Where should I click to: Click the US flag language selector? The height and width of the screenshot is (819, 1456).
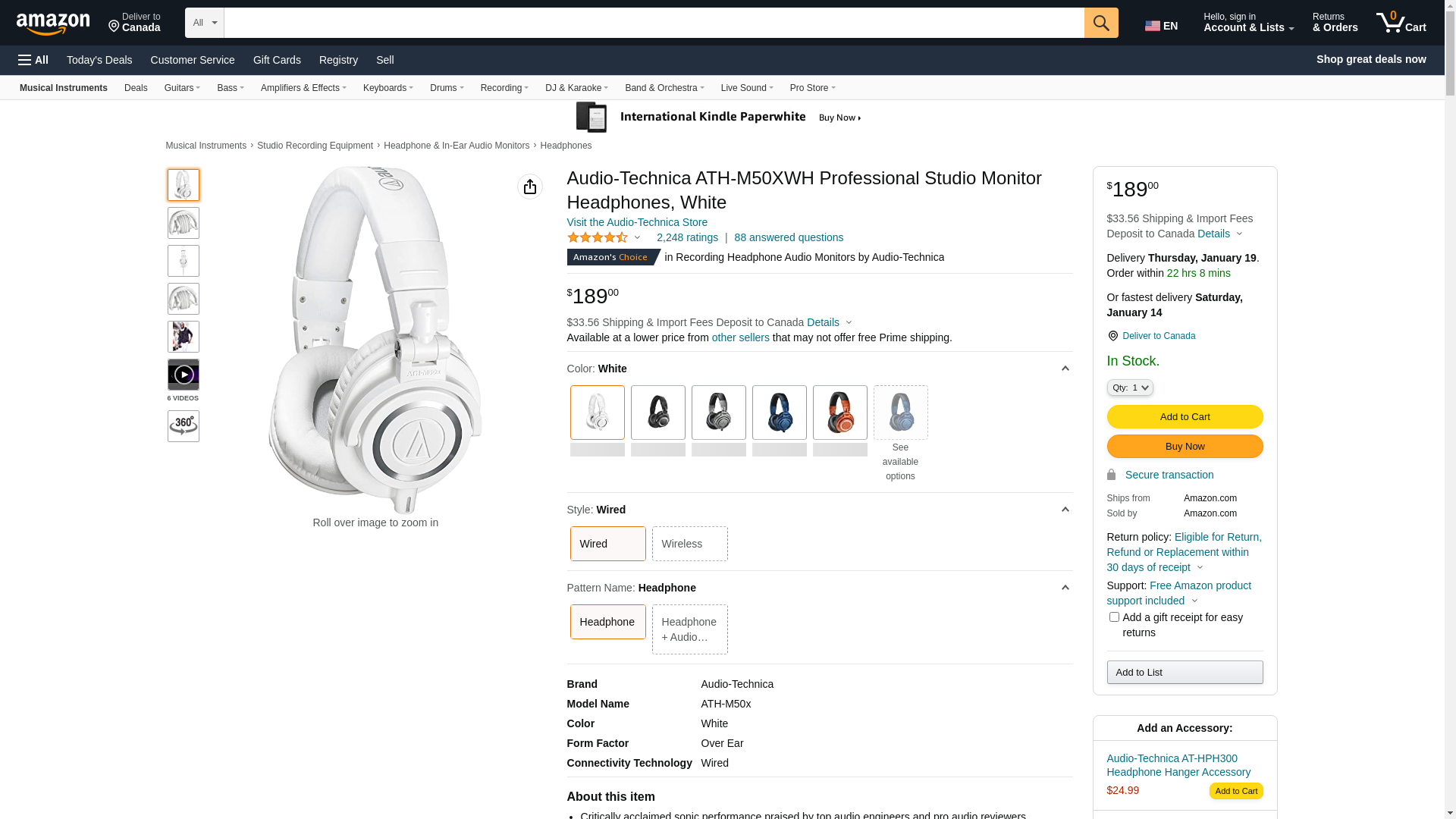coord(1161,26)
